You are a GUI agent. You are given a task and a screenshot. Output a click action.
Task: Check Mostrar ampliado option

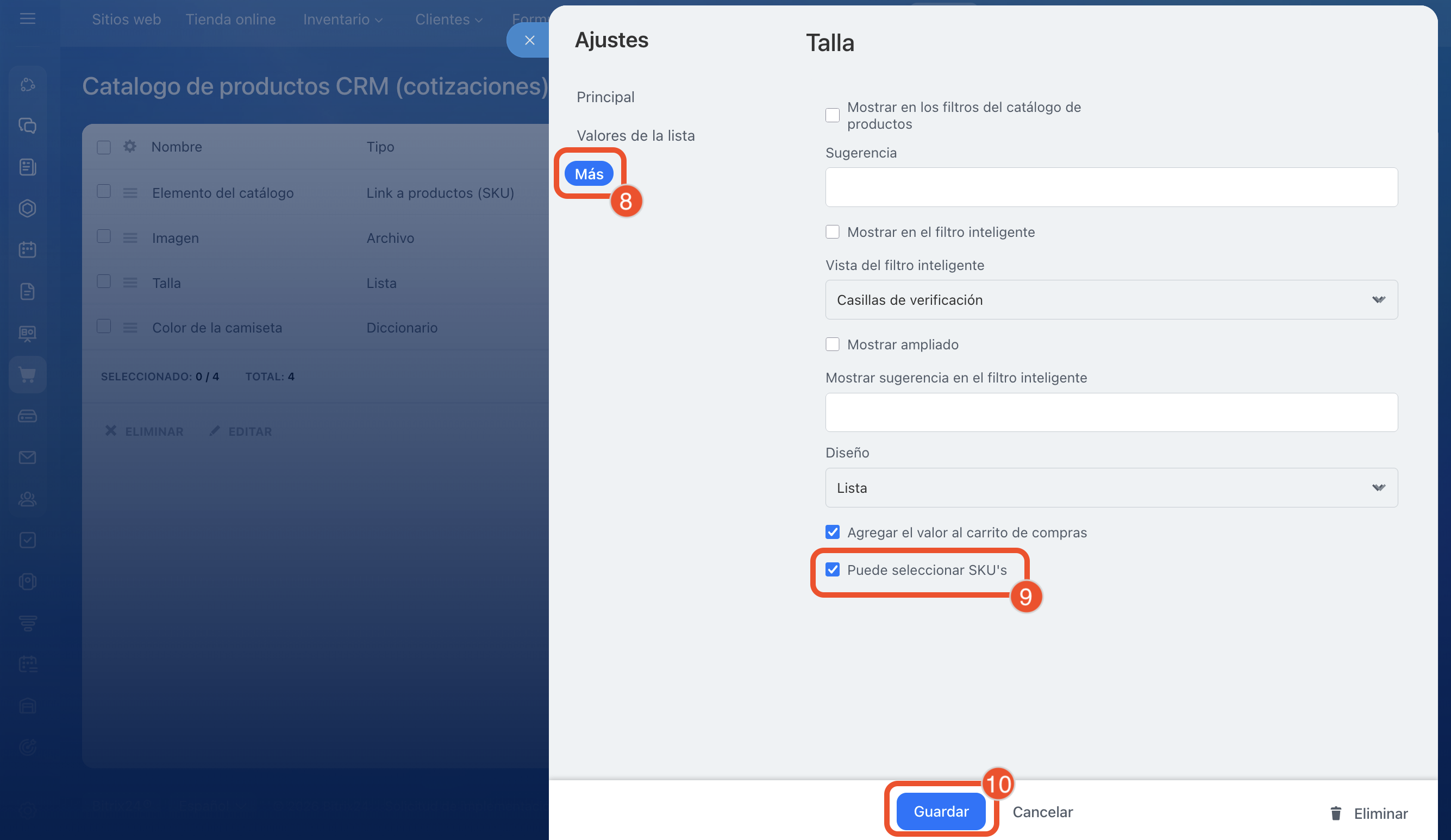(x=832, y=344)
